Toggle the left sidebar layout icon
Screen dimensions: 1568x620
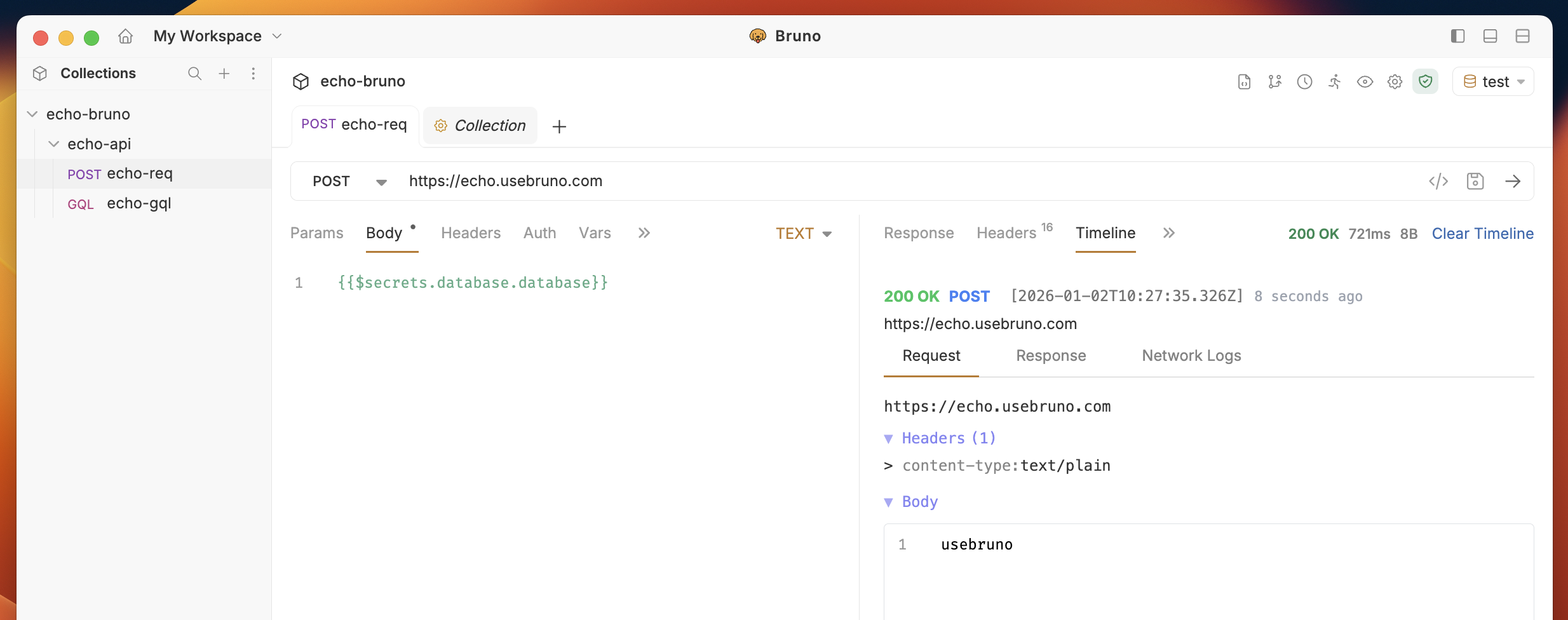click(x=1457, y=36)
